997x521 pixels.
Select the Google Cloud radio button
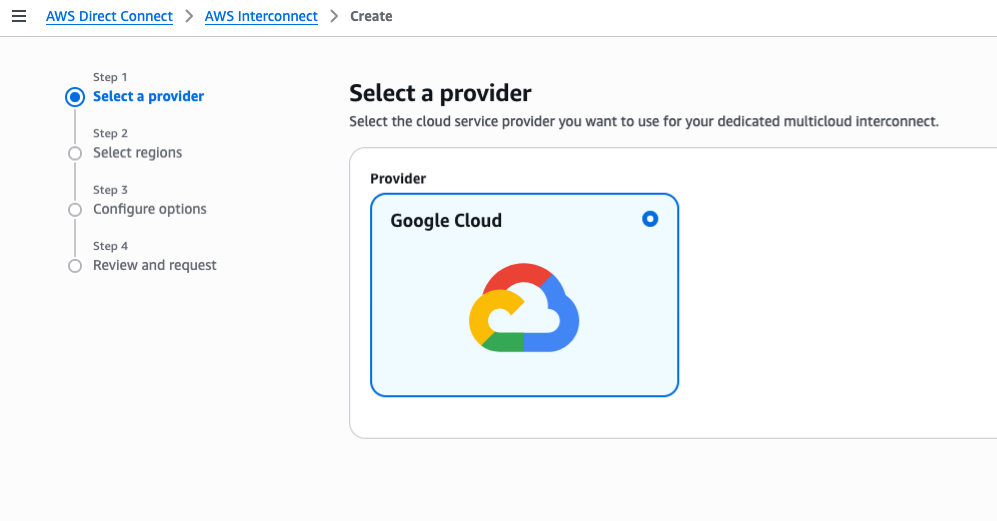(x=650, y=219)
